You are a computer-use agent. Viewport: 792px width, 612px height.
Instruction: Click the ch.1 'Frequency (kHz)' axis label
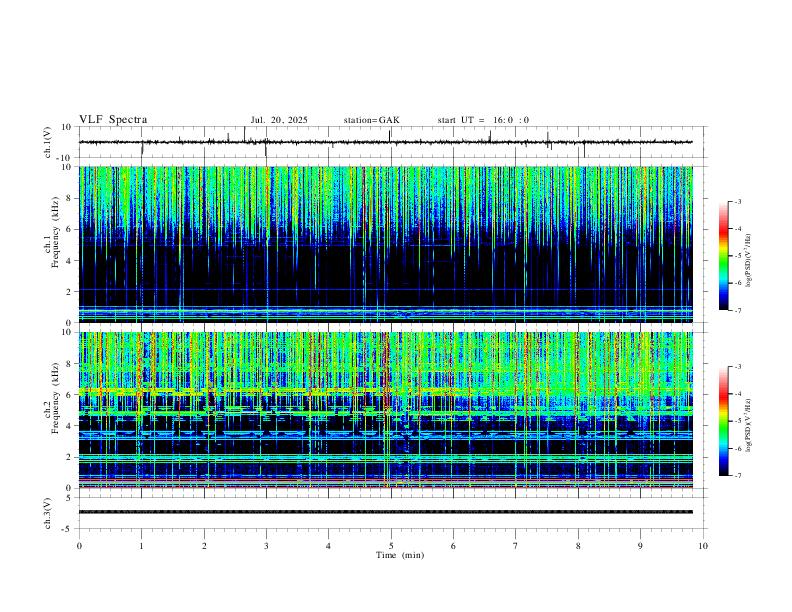click(55, 230)
